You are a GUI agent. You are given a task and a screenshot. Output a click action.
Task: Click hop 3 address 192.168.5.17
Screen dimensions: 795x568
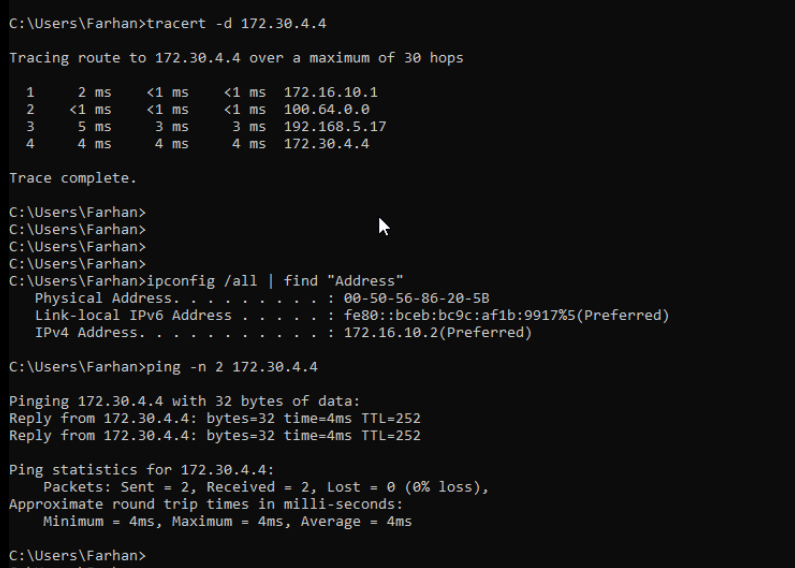point(334,127)
